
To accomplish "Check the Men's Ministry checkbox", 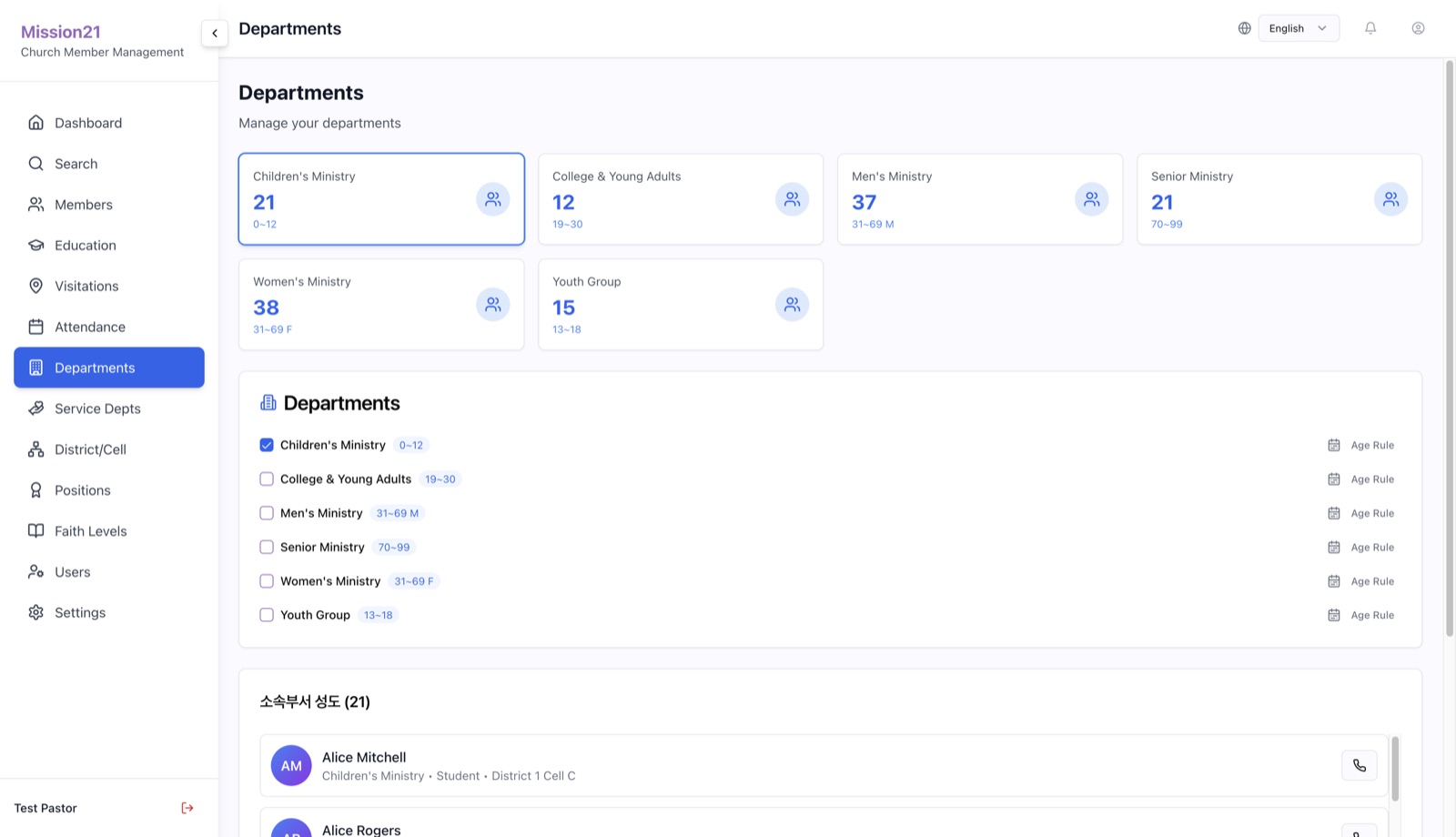I will [x=267, y=513].
